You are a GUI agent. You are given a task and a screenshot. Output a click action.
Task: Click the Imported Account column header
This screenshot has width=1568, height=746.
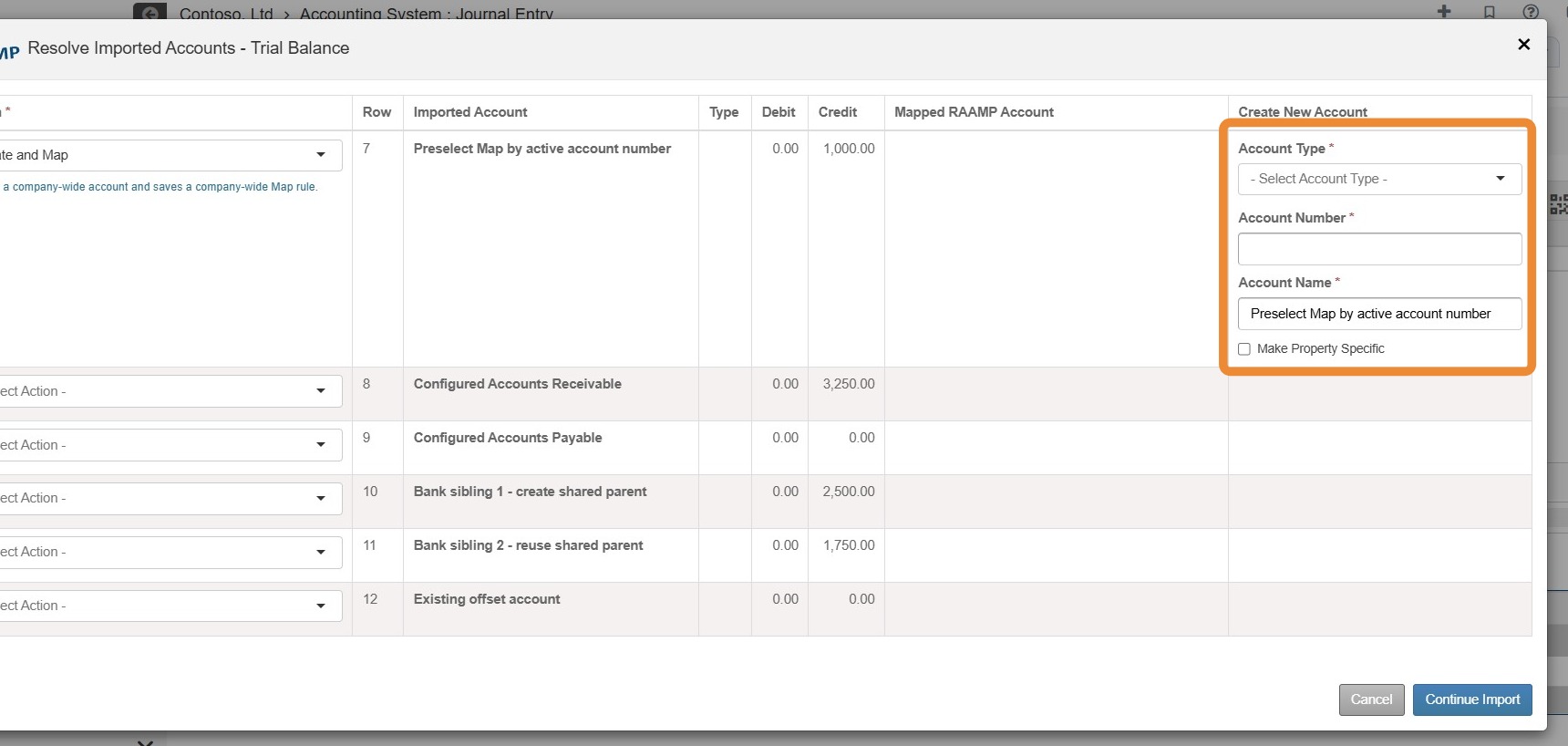(470, 112)
